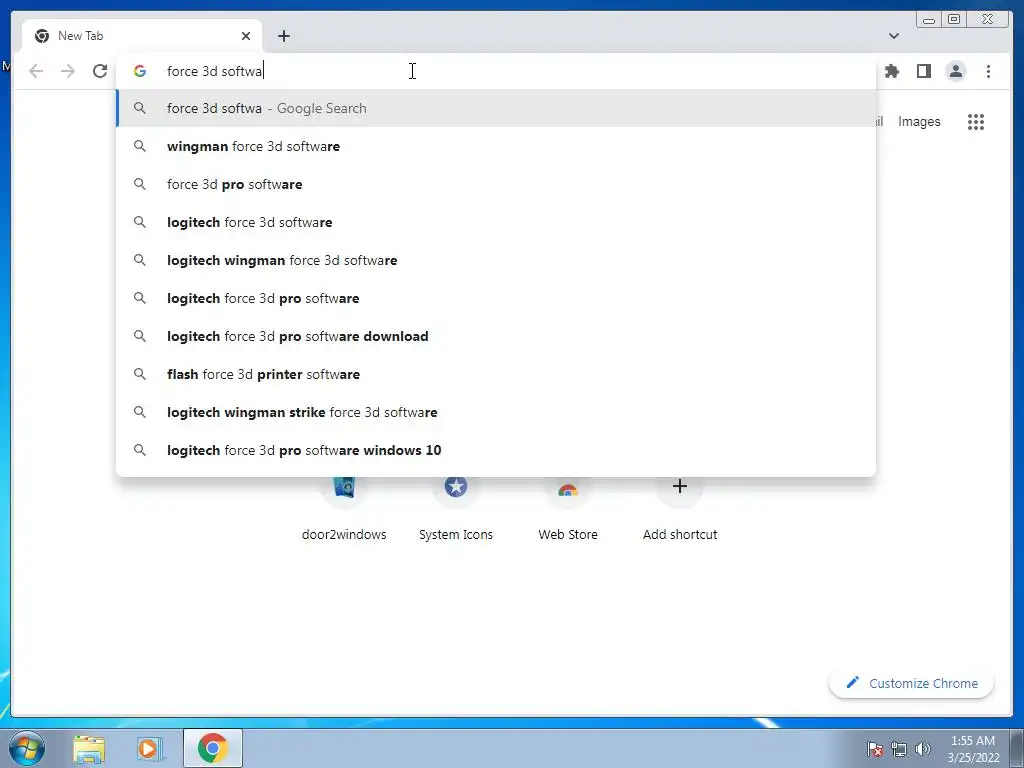Pick 'logitech wingman strike force 3d software'
The height and width of the screenshot is (768, 1024).
coord(496,412)
